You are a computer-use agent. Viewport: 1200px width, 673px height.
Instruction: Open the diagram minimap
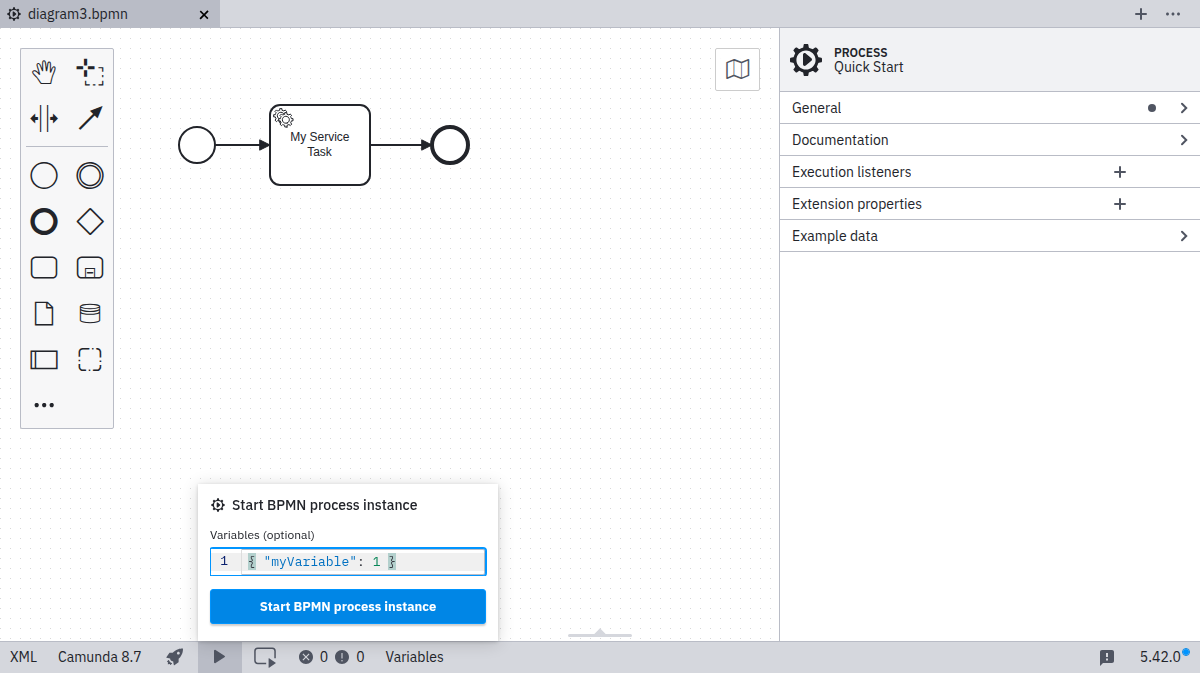(737, 69)
